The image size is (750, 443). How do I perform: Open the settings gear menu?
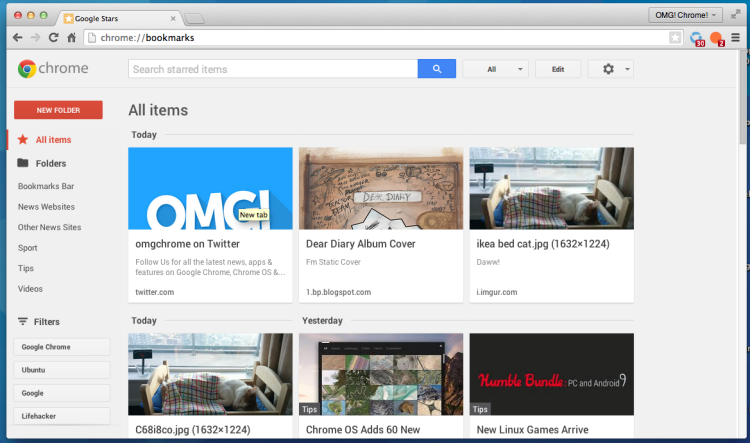click(611, 69)
